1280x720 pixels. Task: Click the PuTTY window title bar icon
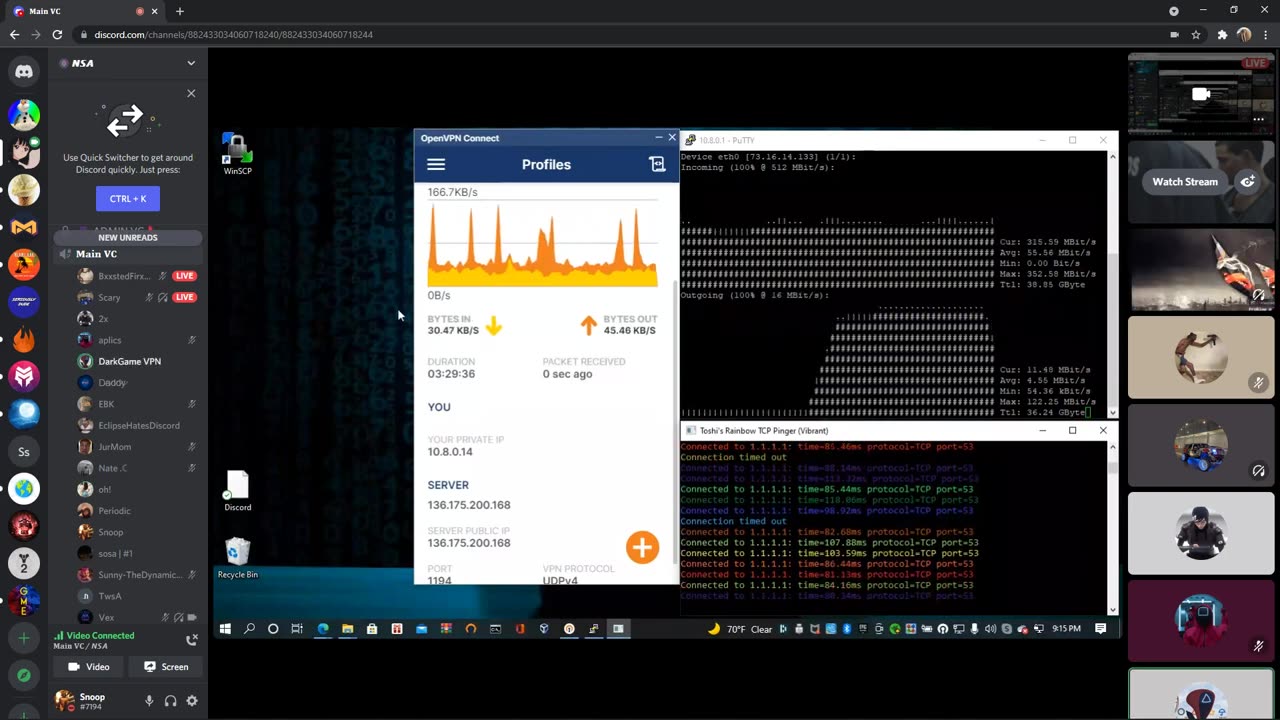[x=690, y=140]
